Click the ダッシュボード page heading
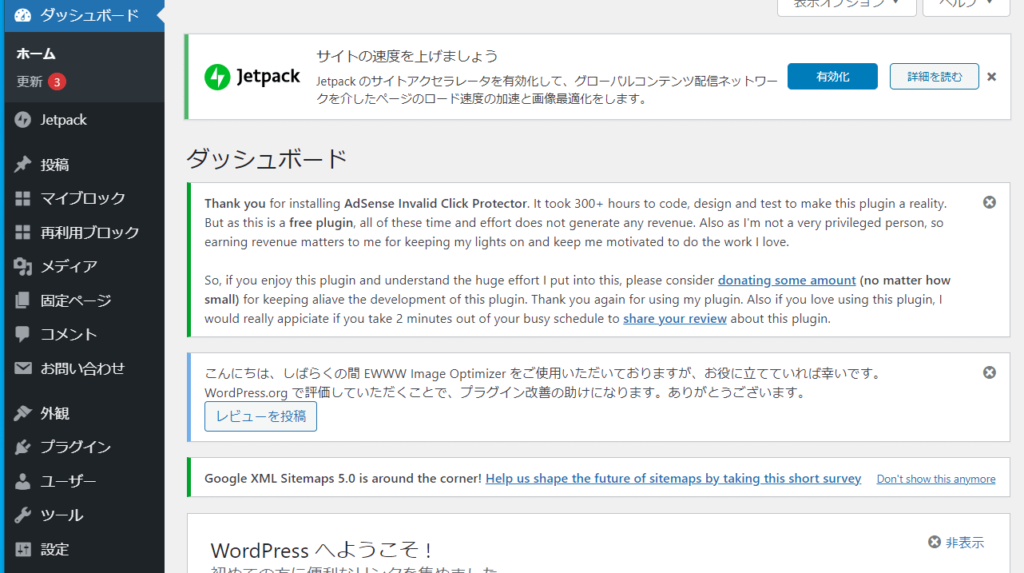 [x=266, y=159]
